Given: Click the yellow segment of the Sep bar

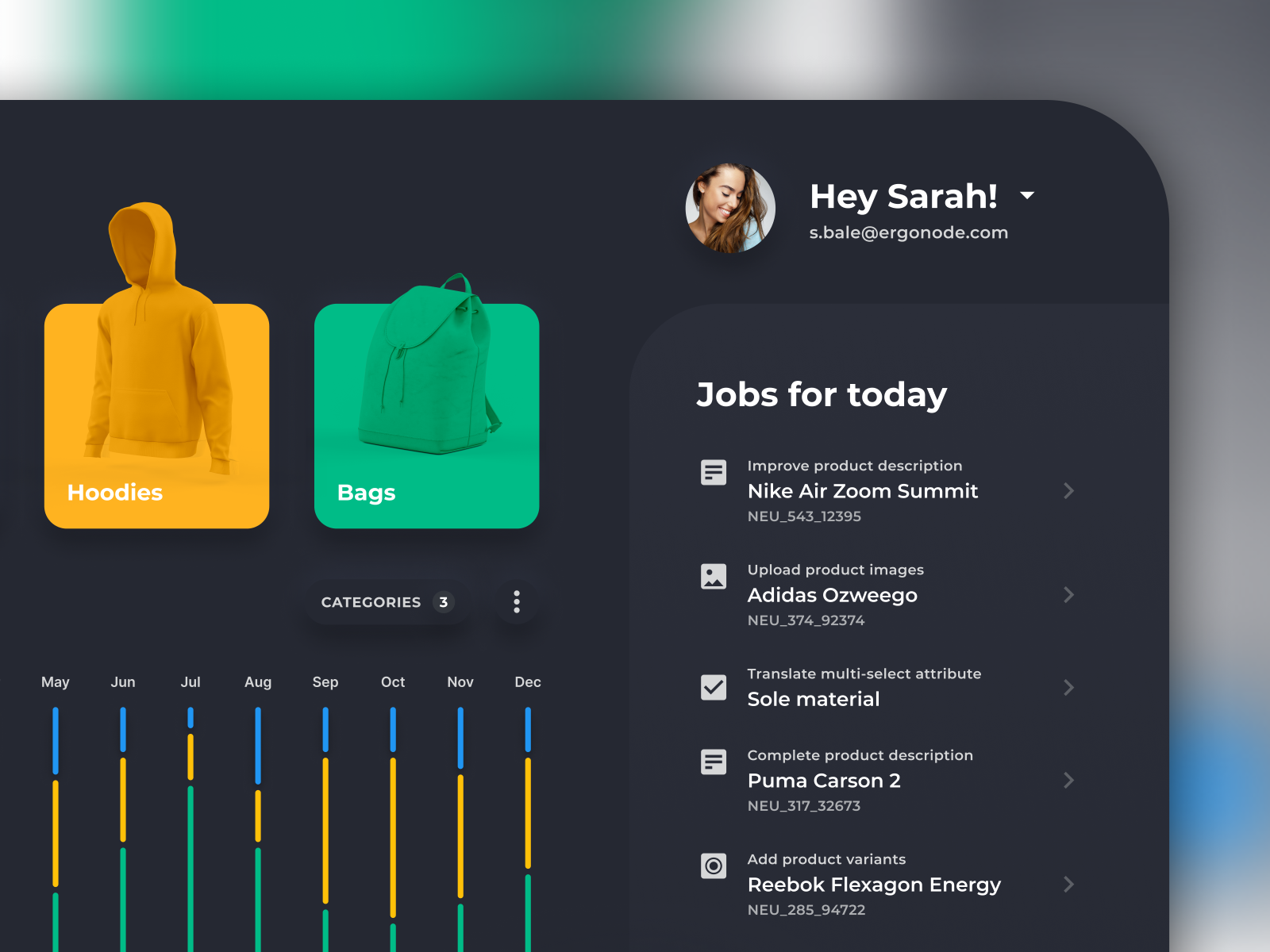Looking at the screenshot, I should click(325, 831).
